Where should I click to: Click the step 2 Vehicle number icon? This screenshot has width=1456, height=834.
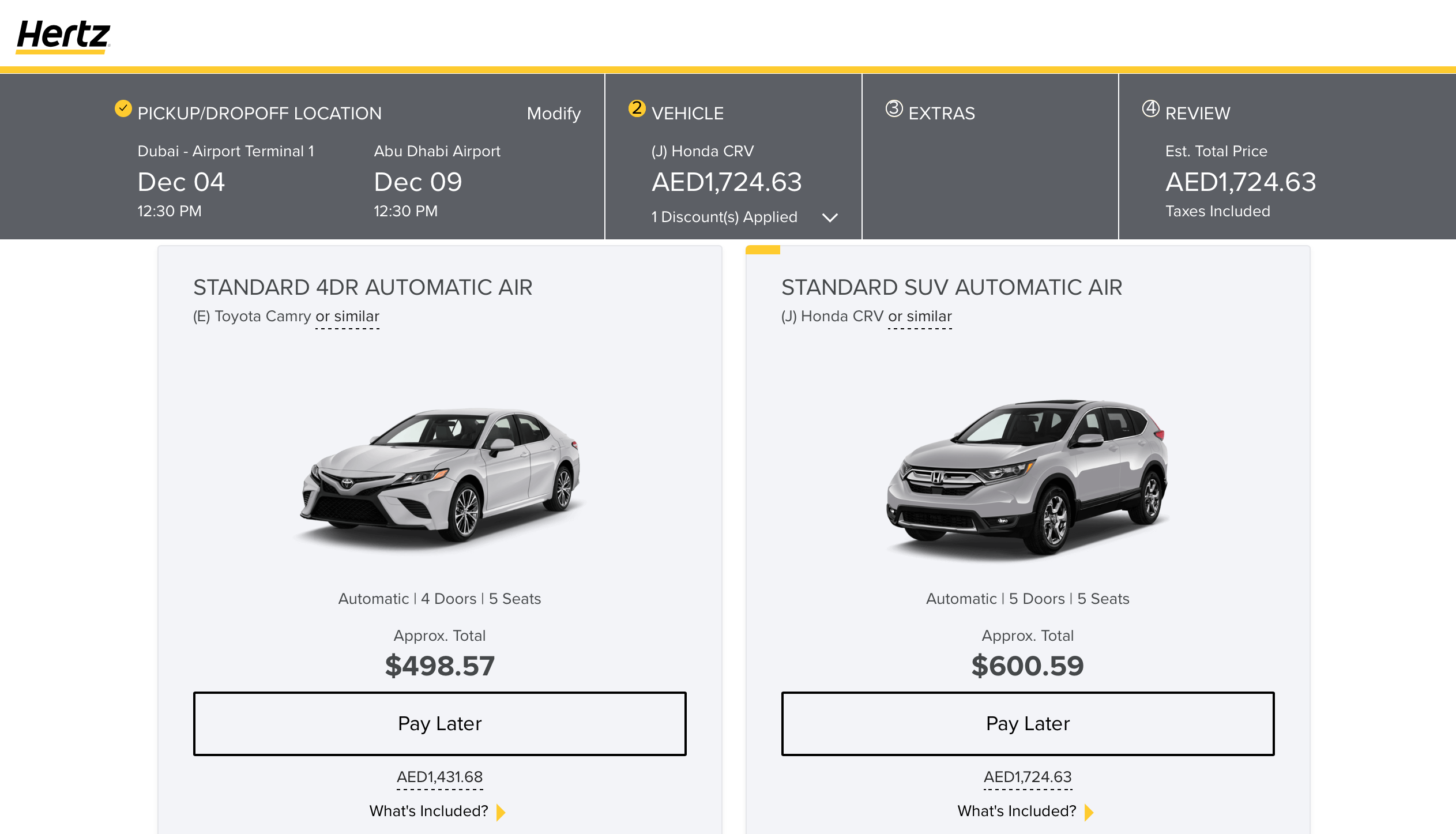pyautogui.click(x=637, y=108)
